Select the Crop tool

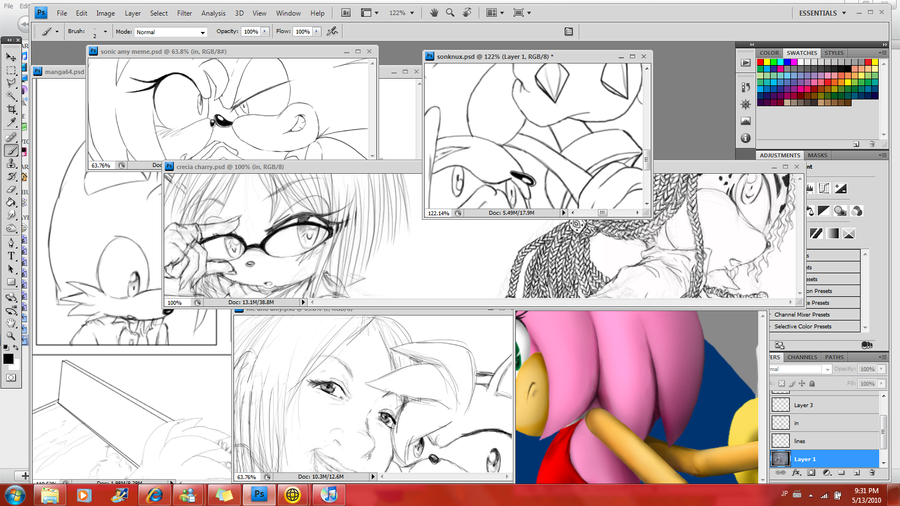[11, 109]
